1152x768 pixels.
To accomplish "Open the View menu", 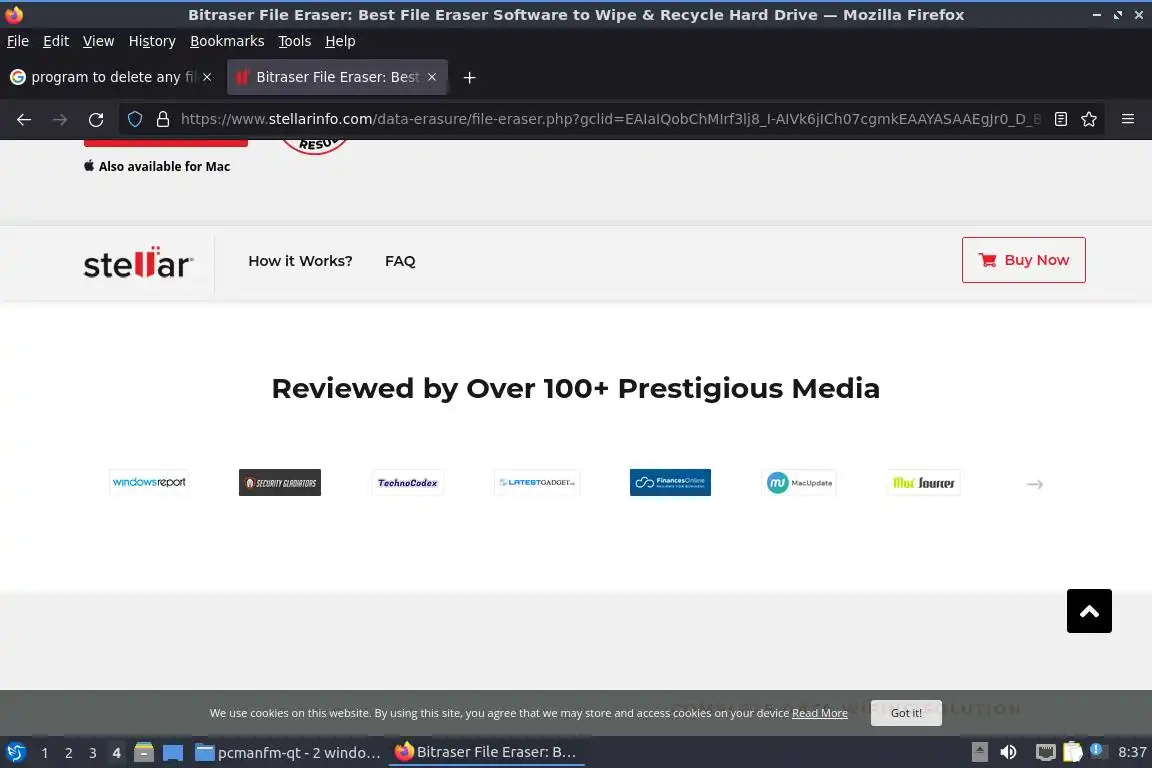I will tap(98, 41).
